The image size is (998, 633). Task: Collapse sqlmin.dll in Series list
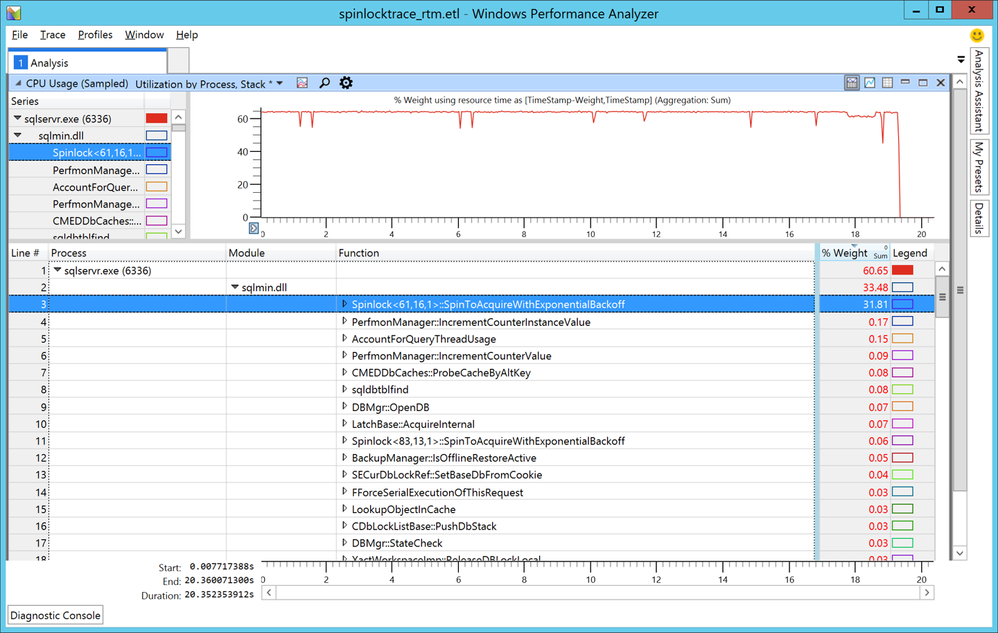(18, 136)
